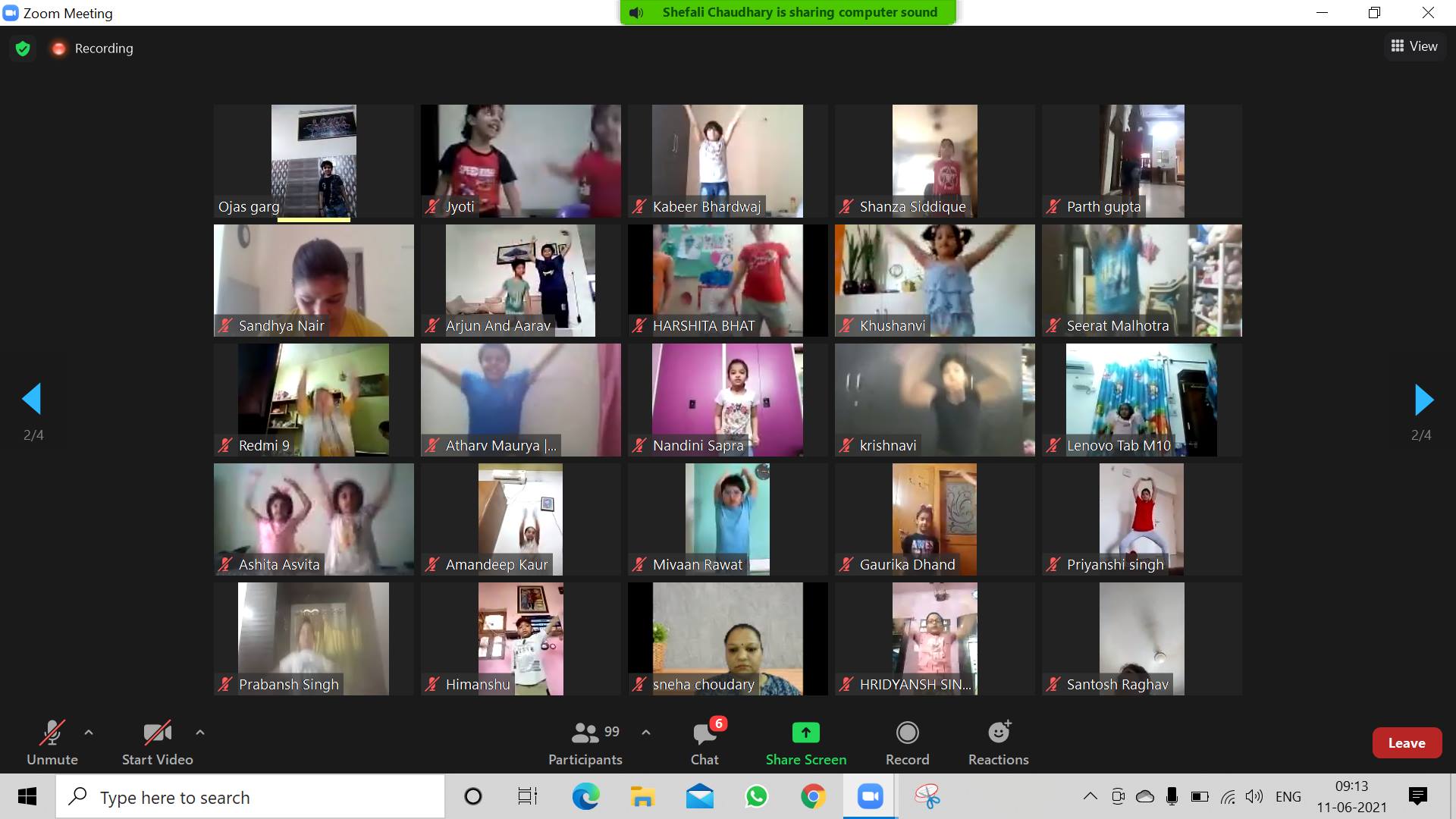Image resolution: width=1456 pixels, height=819 pixels.
Task: Select Jyoti video tile
Action: (x=521, y=161)
